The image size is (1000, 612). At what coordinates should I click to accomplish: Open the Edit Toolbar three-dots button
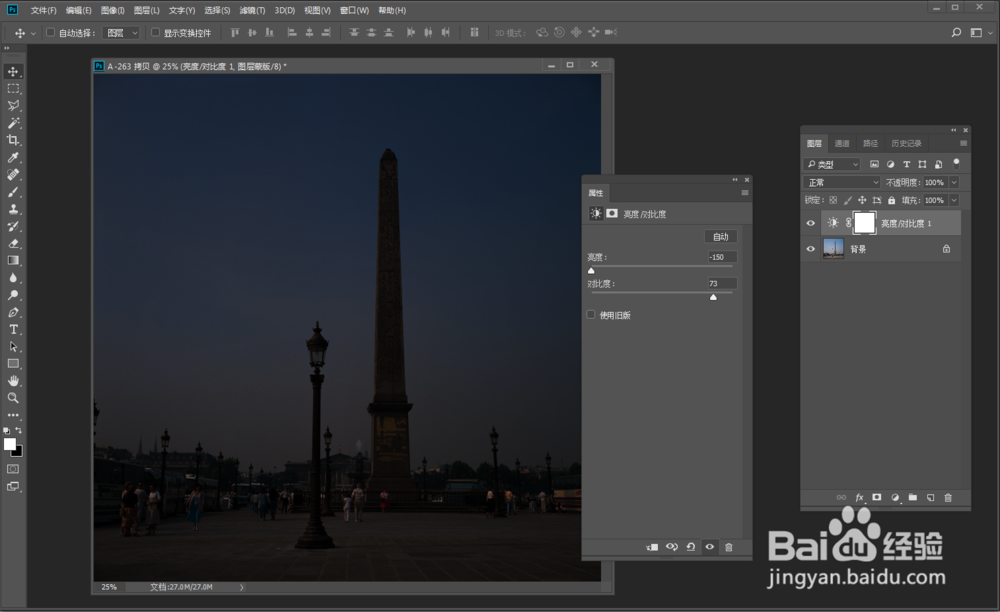click(x=13, y=415)
